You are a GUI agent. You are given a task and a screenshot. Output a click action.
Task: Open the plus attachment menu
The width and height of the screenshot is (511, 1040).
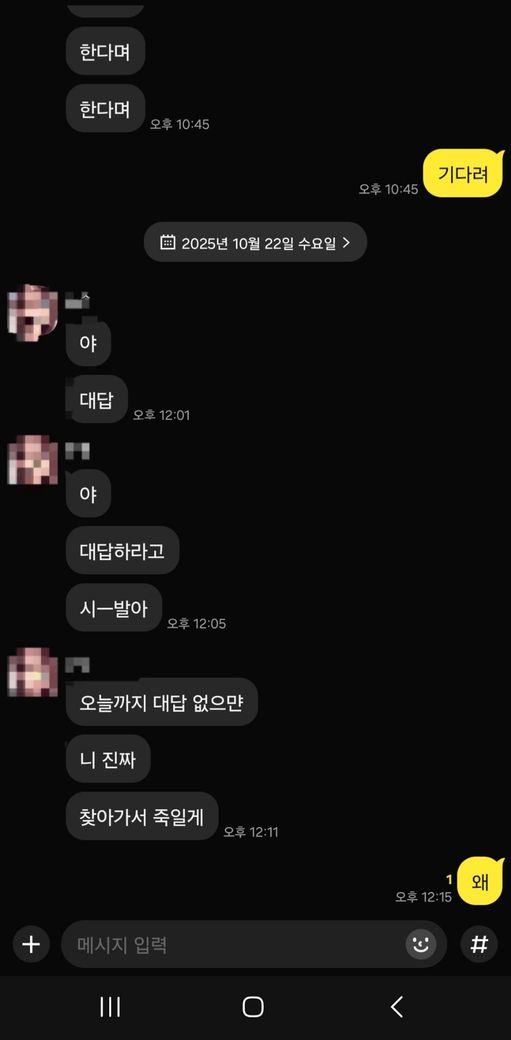click(x=31, y=944)
